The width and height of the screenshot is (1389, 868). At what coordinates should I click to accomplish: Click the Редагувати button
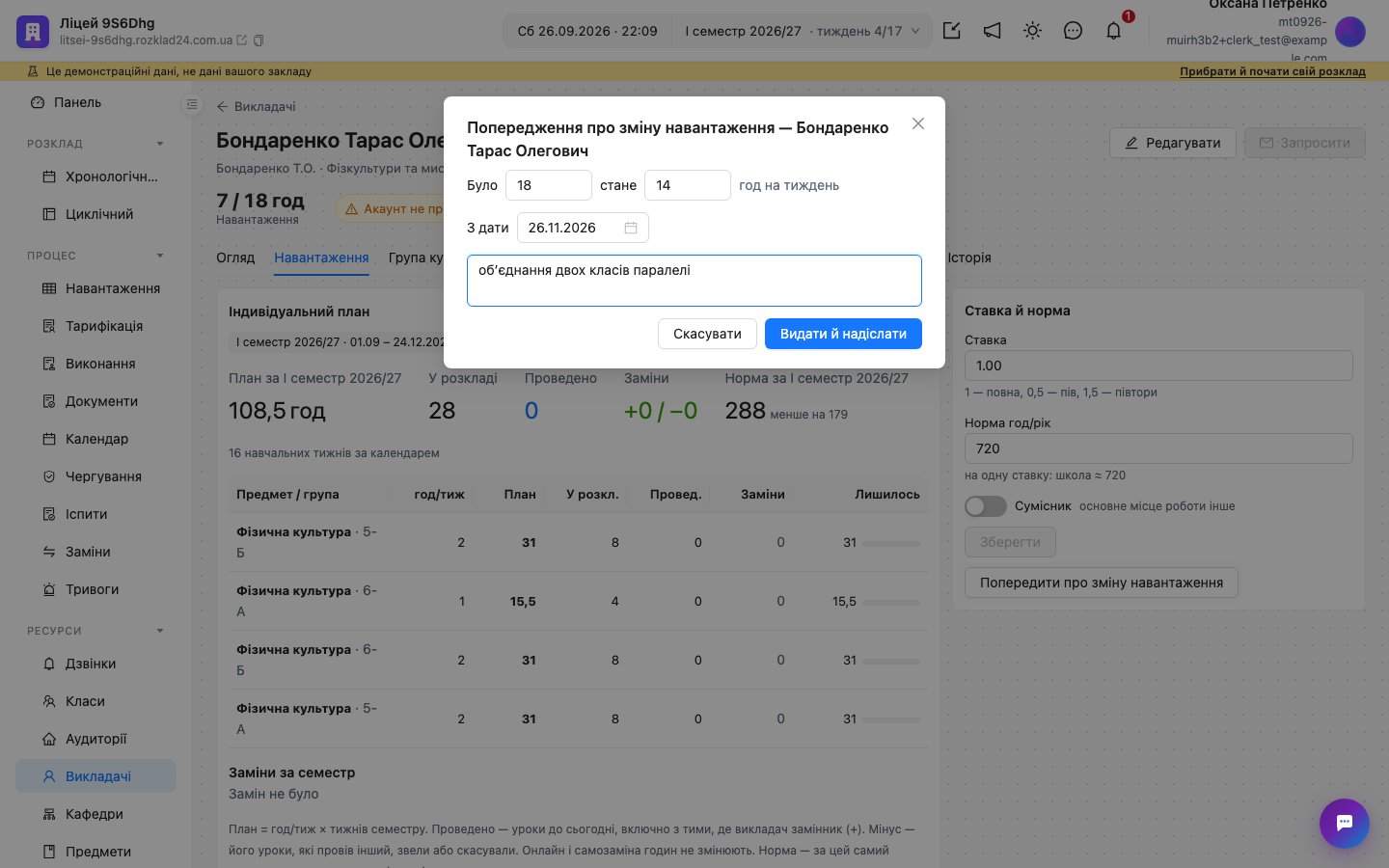click(x=1173, y=143)
